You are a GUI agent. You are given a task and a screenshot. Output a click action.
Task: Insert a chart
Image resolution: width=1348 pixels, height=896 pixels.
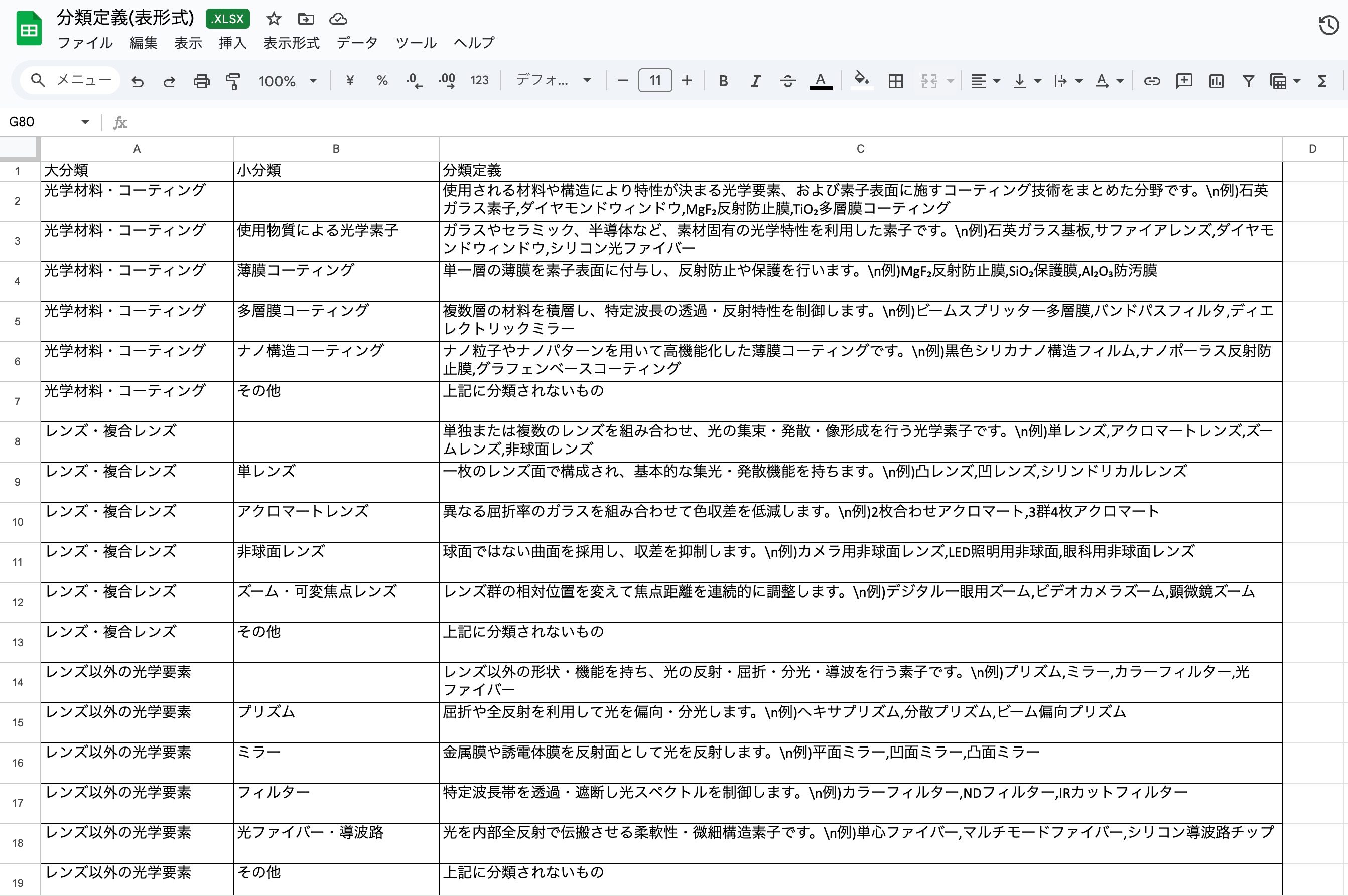pyautogui.click(x=1216, y=81)
